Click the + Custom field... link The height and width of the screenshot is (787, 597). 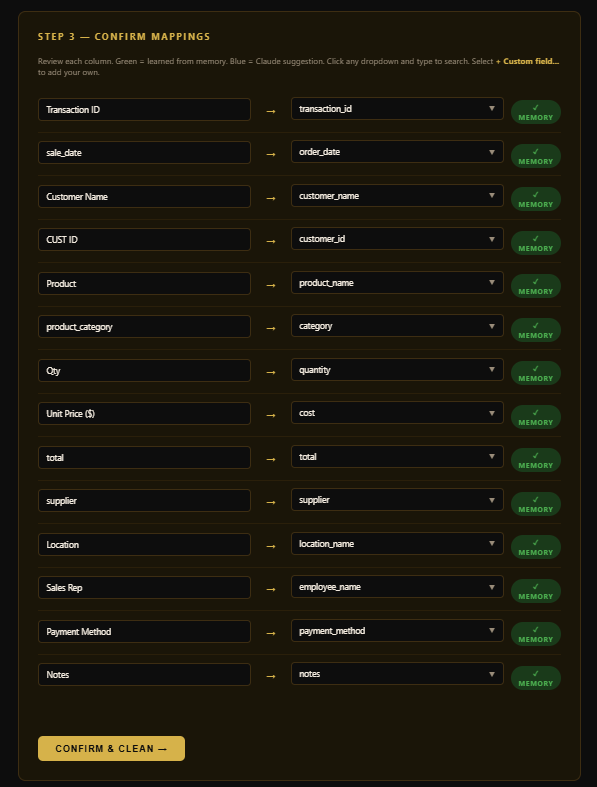coord(527,61)
